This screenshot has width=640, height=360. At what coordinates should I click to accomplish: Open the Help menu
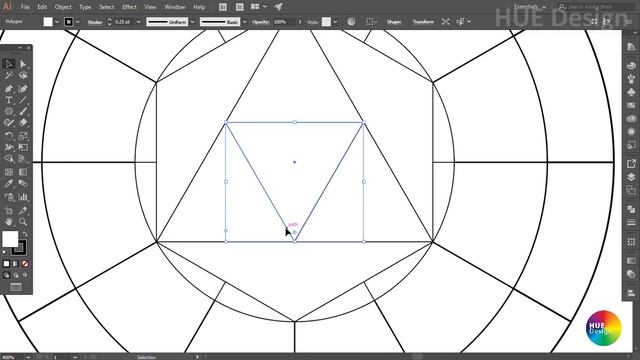pyautogui.click(x=199, y=7)
